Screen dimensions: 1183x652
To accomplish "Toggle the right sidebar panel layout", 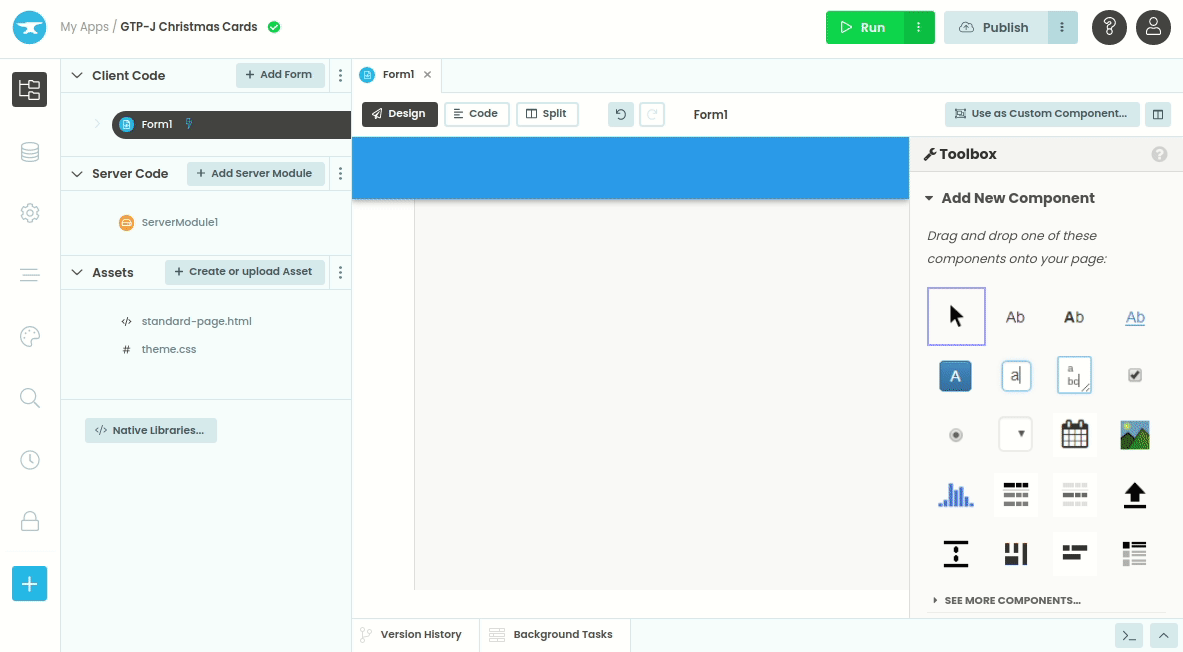I will tap(1157, 114).
